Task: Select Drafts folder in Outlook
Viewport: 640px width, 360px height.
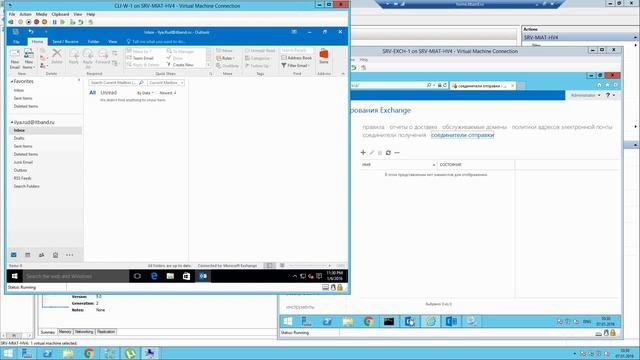Action: coord(19,138)
